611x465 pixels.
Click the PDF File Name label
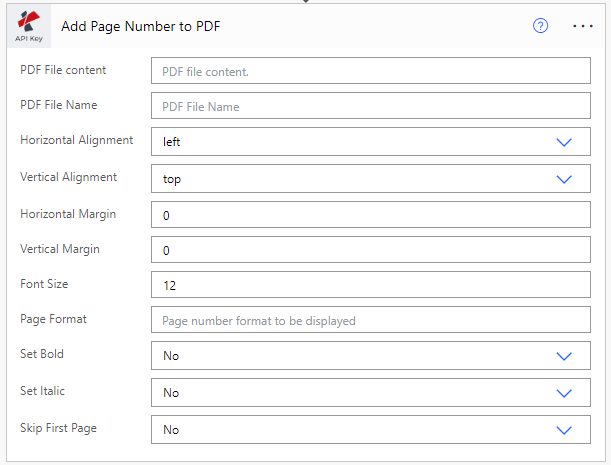click(59, 105)
